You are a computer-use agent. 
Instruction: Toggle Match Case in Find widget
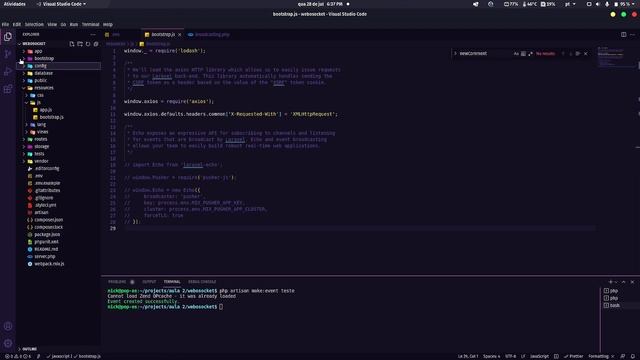pyautogui.click(x=516, y=53)
